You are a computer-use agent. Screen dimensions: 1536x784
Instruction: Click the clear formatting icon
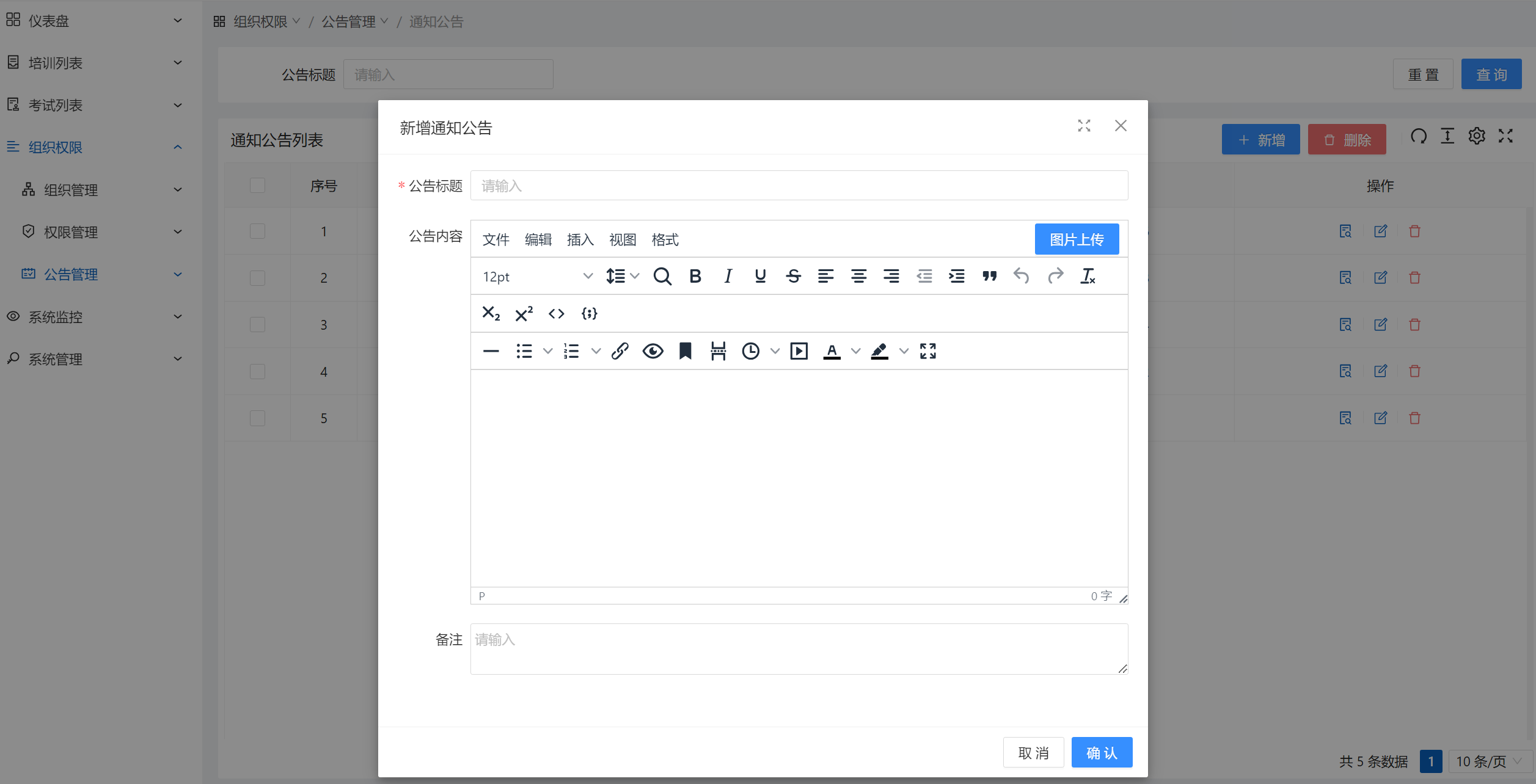click(1088, 277)
